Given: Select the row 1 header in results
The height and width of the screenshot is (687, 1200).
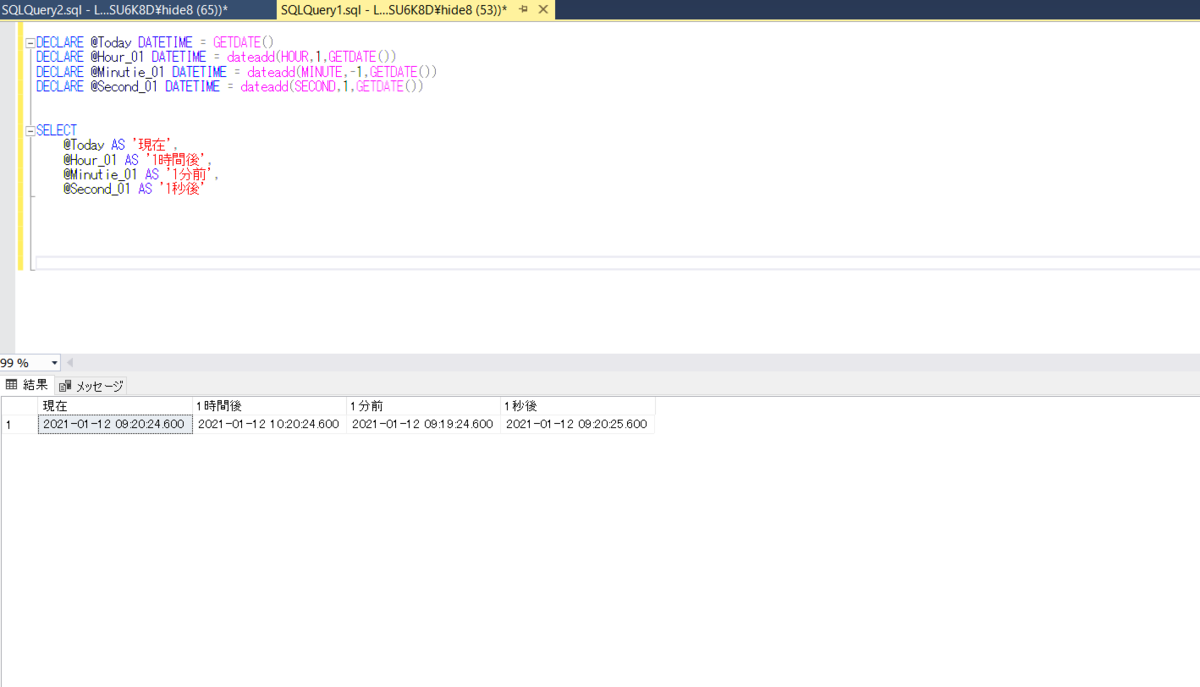Looking at the screenshot, I should (19, 424).
